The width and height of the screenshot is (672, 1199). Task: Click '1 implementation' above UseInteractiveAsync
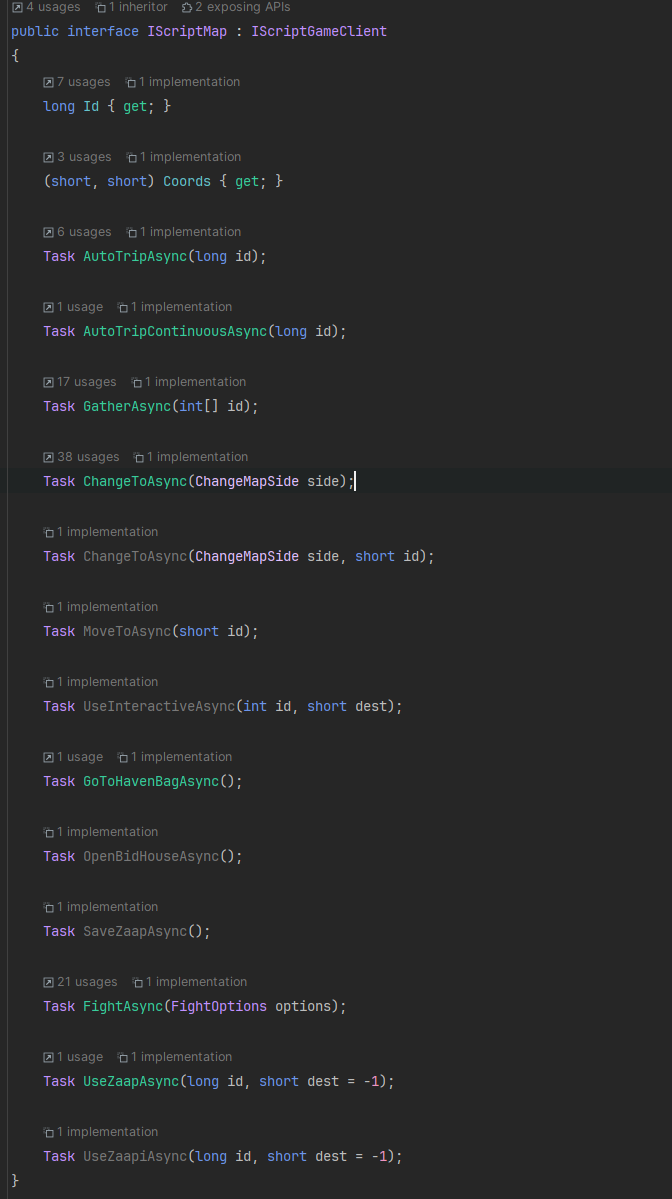pos(107,681)
